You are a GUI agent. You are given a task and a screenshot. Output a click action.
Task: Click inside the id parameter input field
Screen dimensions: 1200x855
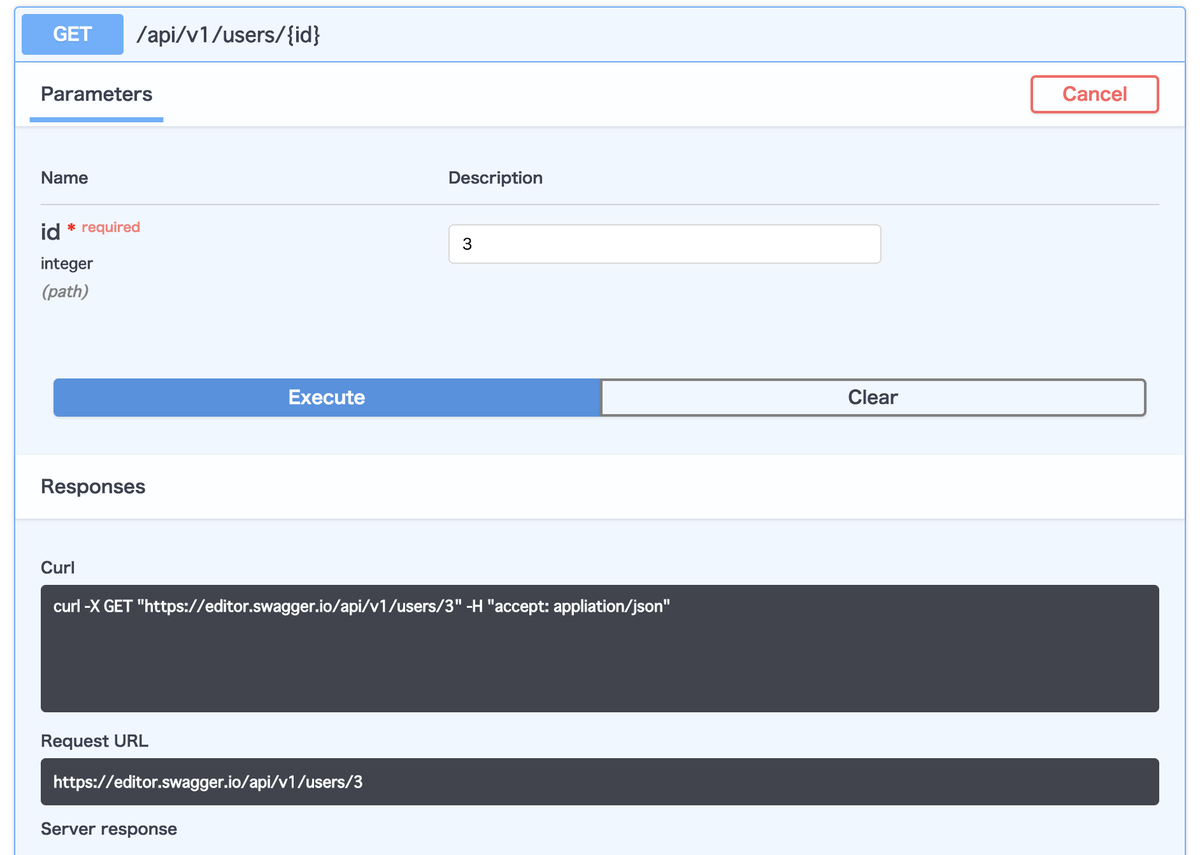[664, 243]
